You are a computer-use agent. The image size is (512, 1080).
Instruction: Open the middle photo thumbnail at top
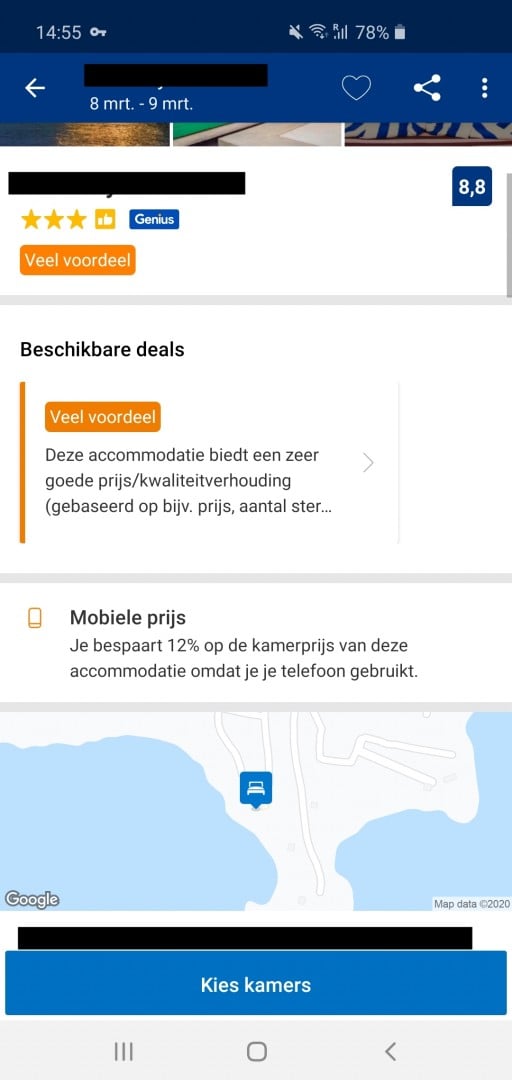click(x=257, y=134)
